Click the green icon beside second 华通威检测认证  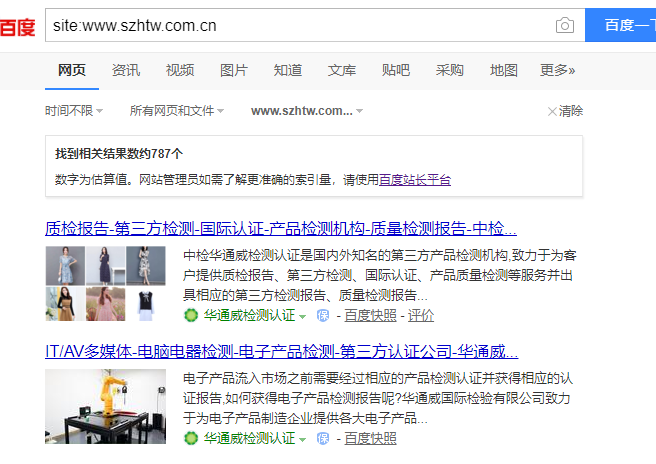click(x=191, y=438)
